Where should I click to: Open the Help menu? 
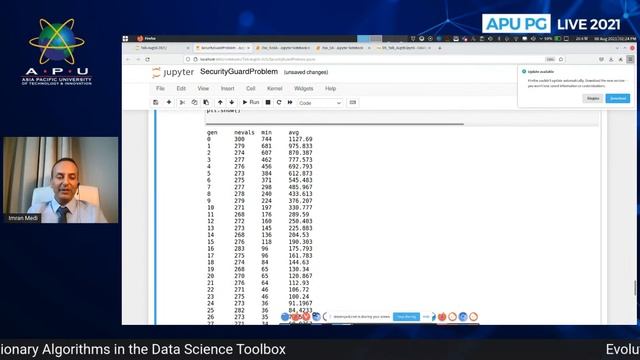click(x=330, y=89)
